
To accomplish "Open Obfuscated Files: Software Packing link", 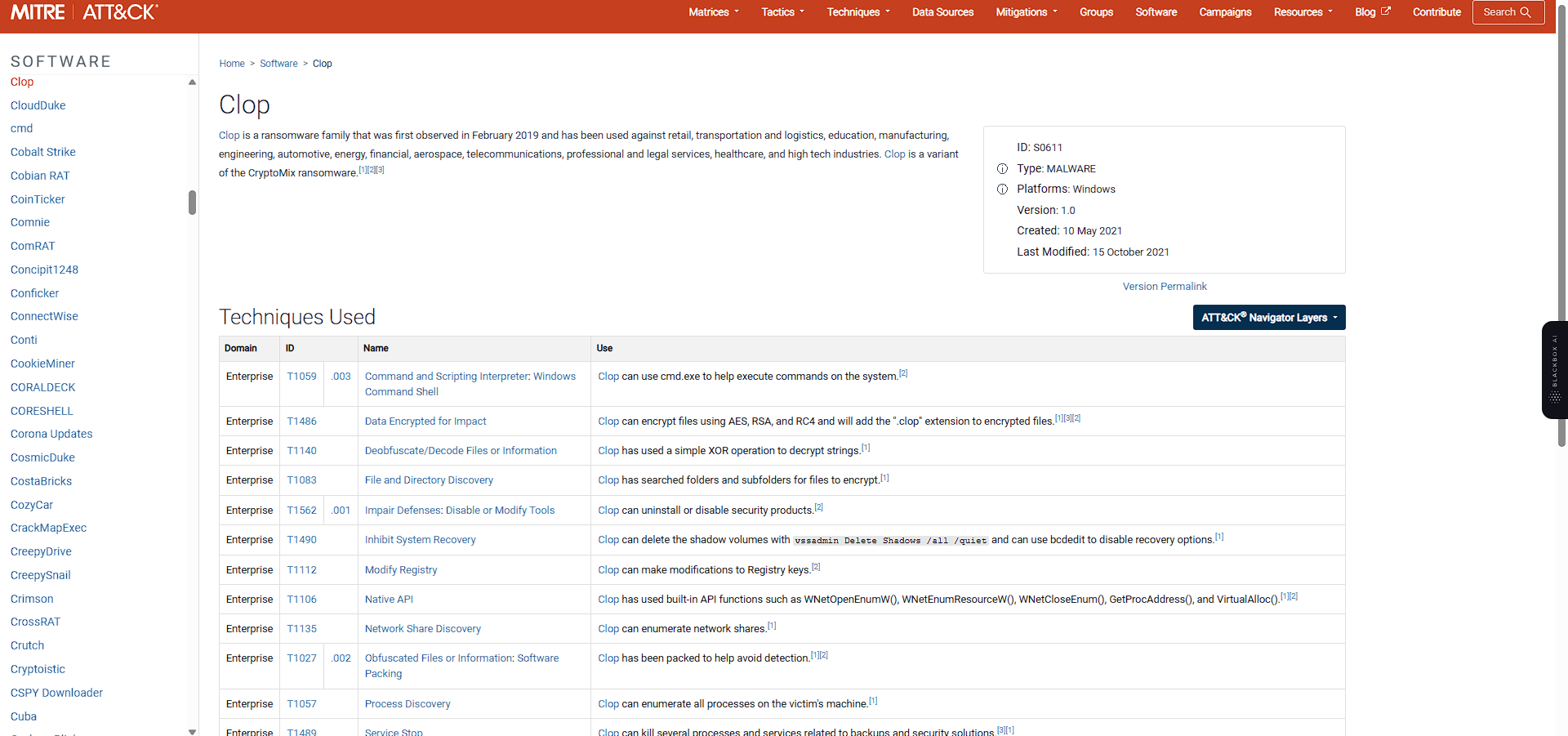I will coord(462,666).
